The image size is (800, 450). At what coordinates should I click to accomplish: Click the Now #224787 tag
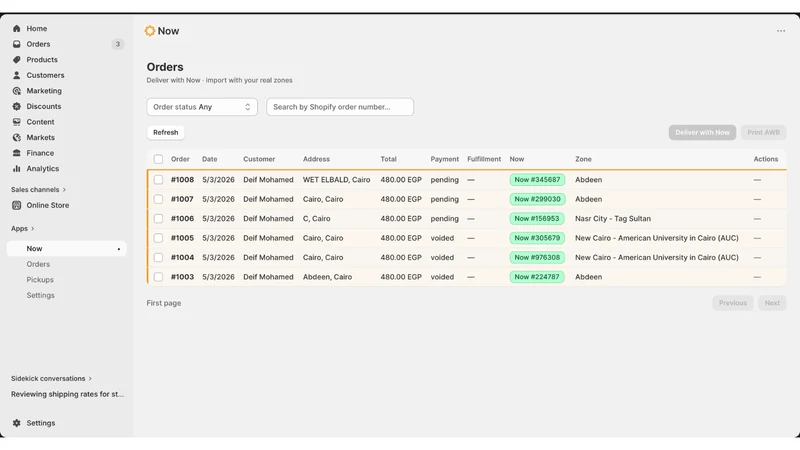[x=537, y=277]
